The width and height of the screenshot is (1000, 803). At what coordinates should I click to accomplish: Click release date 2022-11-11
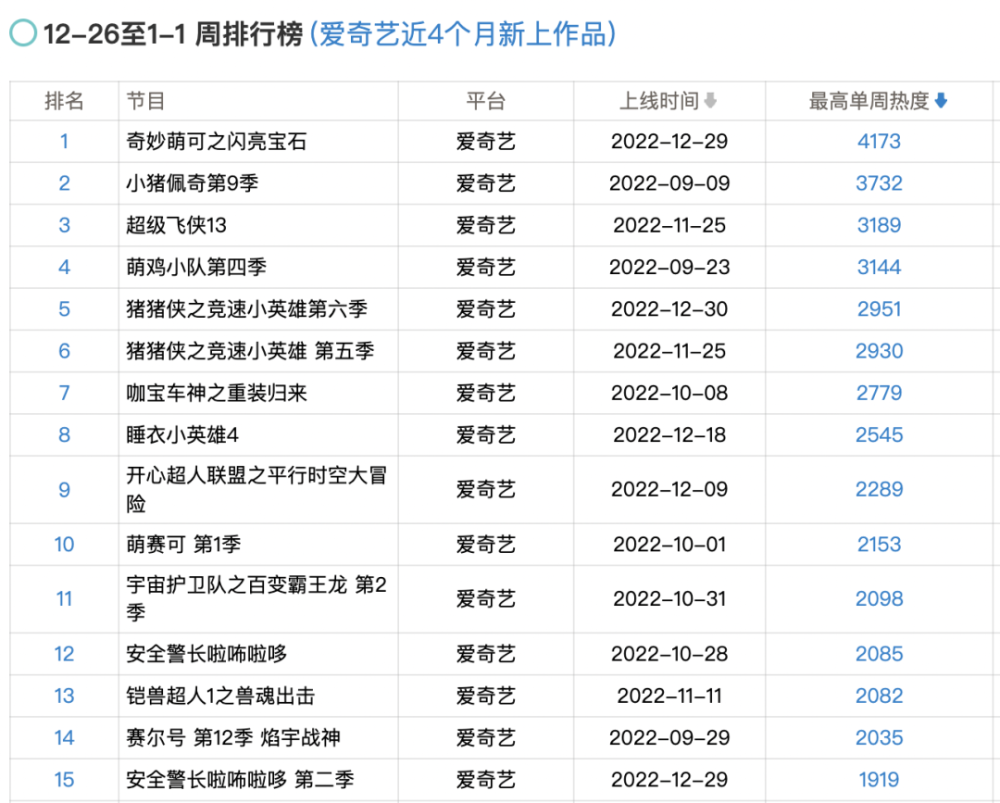click(669, 696)
